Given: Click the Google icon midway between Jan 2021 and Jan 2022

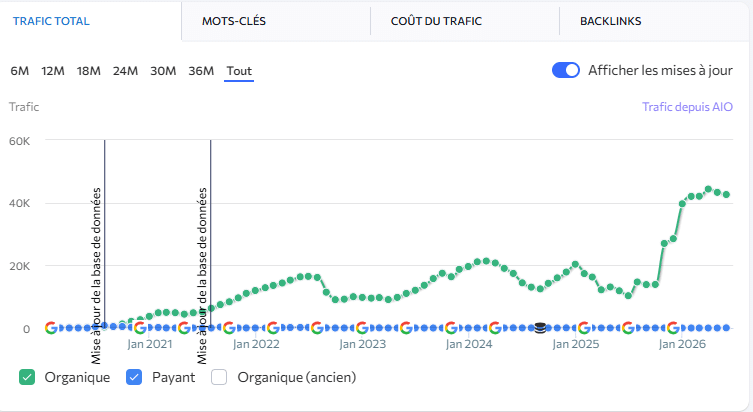Looking at the screenshot, I should coord(184,328).
